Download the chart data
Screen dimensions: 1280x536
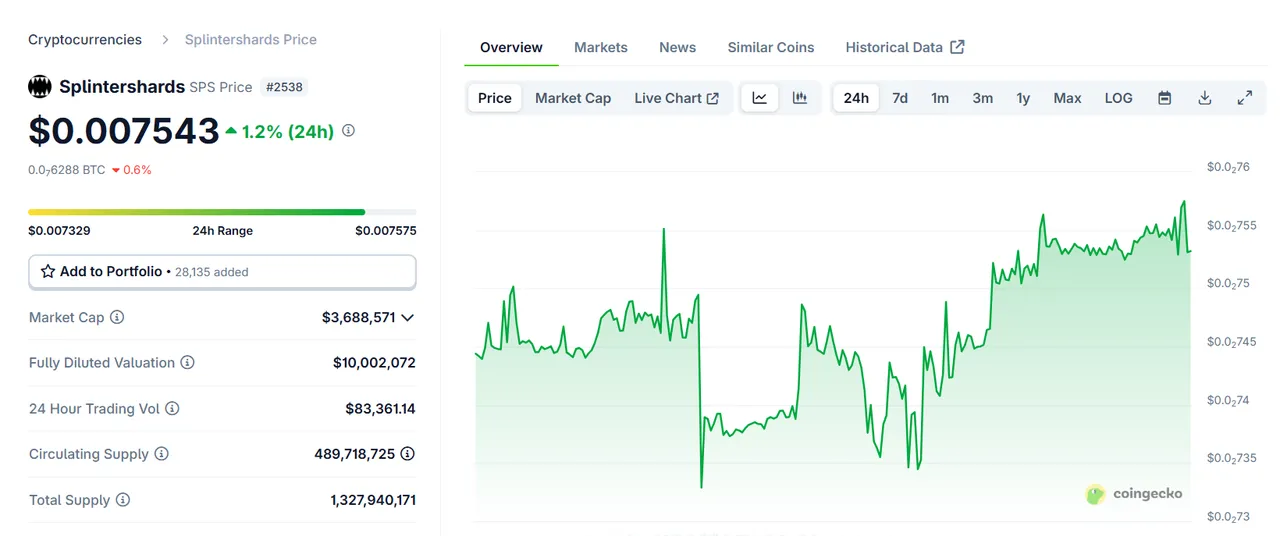click(1205, 98)
